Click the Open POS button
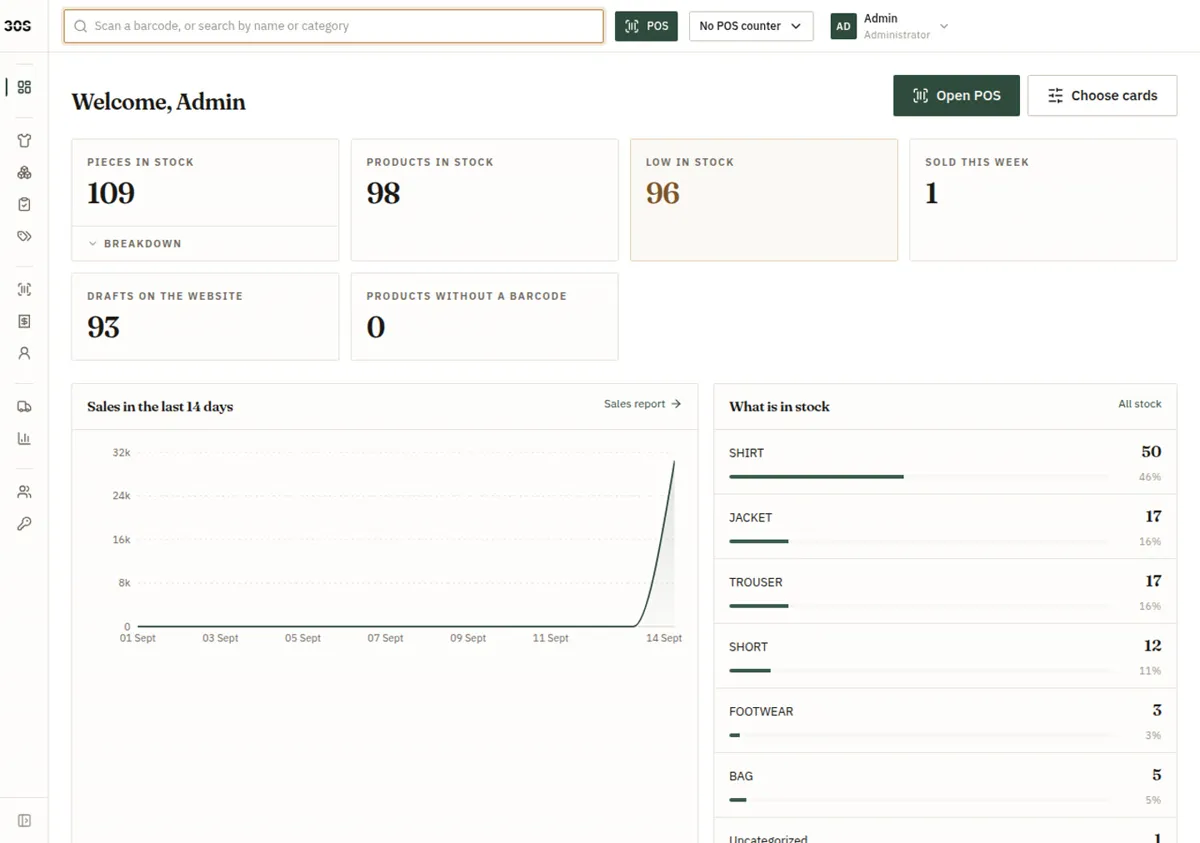Screen dimensions: 1200x843 (956, 96)
